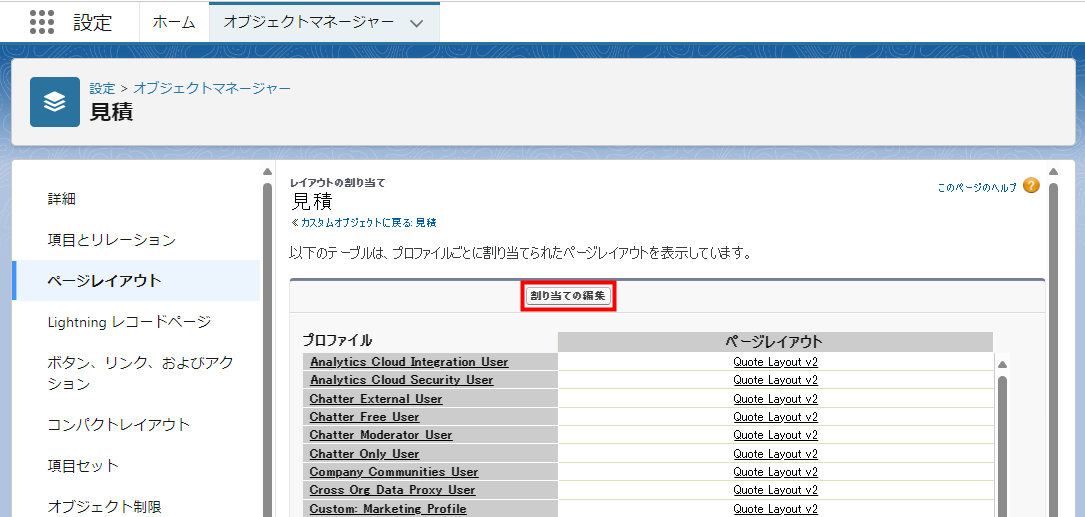Click the sidebar scrollbar up arrow
Viewport: 1085px width, 517px height.
(x=267, y=171)
